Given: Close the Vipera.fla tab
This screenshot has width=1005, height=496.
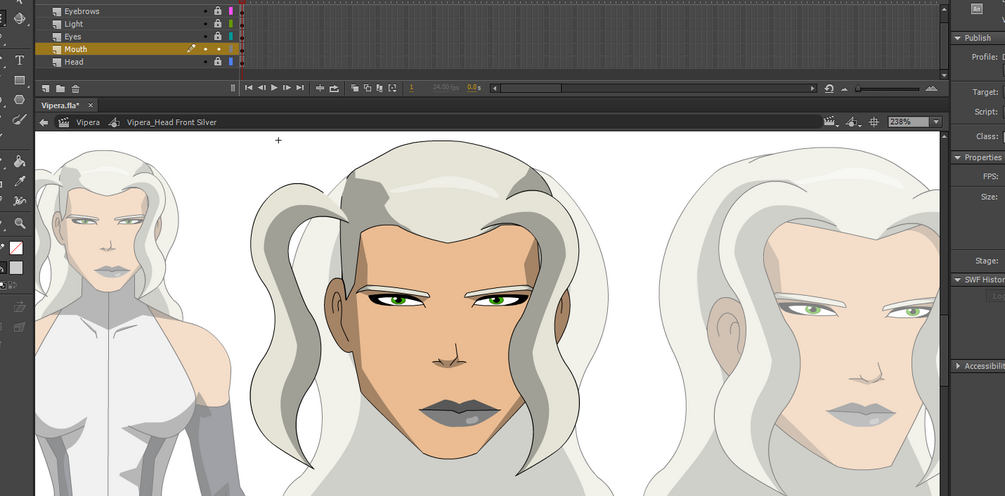Looking at the screenshot, I should click(90, 105).
